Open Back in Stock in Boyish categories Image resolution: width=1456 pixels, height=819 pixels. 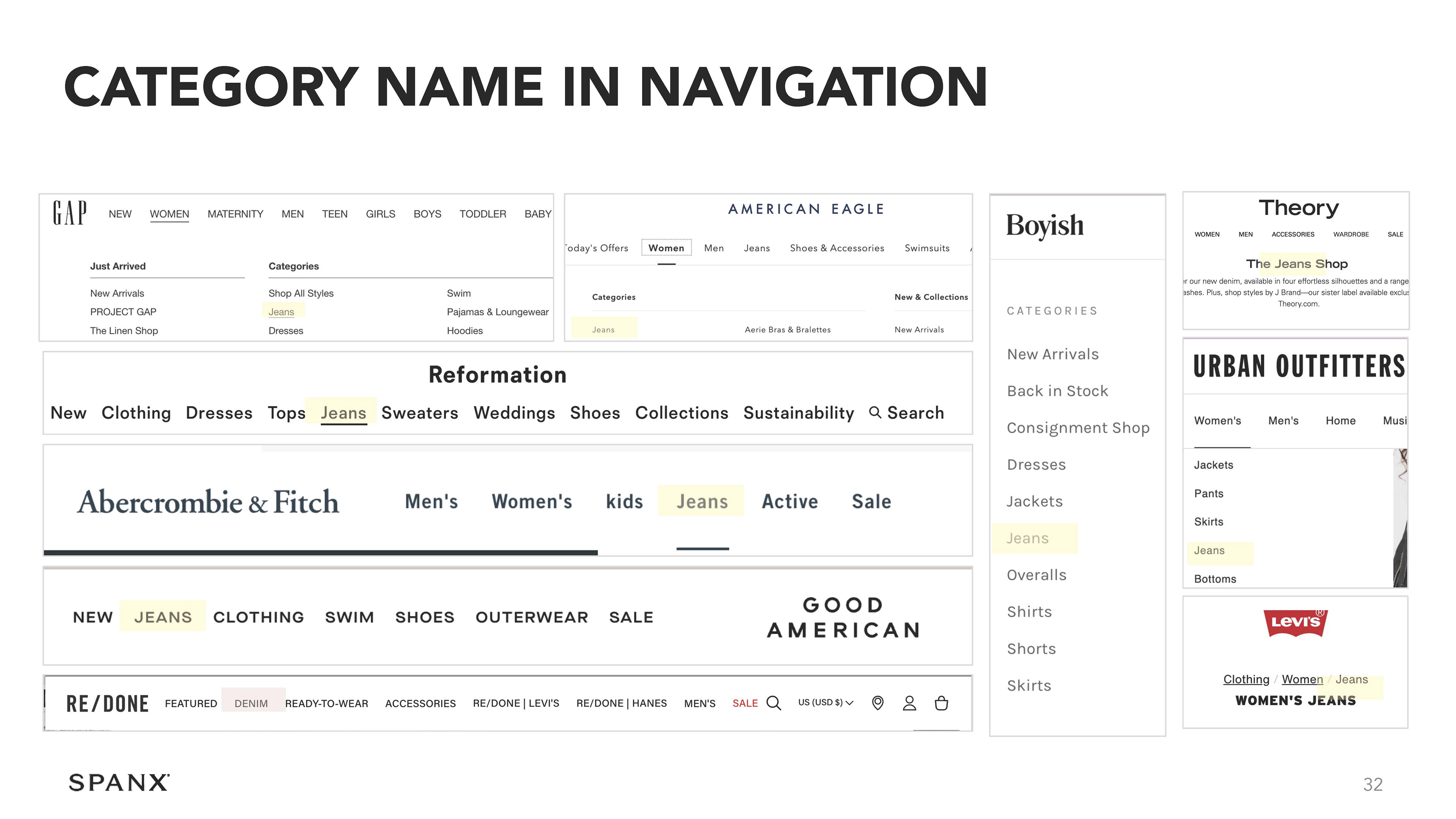click(1057, 391)
